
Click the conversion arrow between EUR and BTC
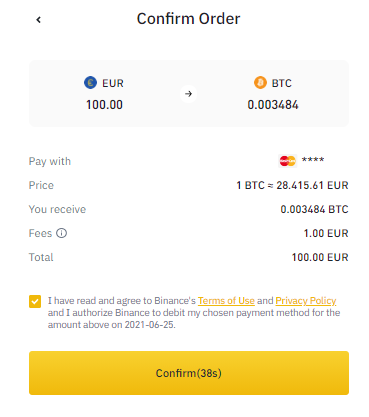point(188,94)
